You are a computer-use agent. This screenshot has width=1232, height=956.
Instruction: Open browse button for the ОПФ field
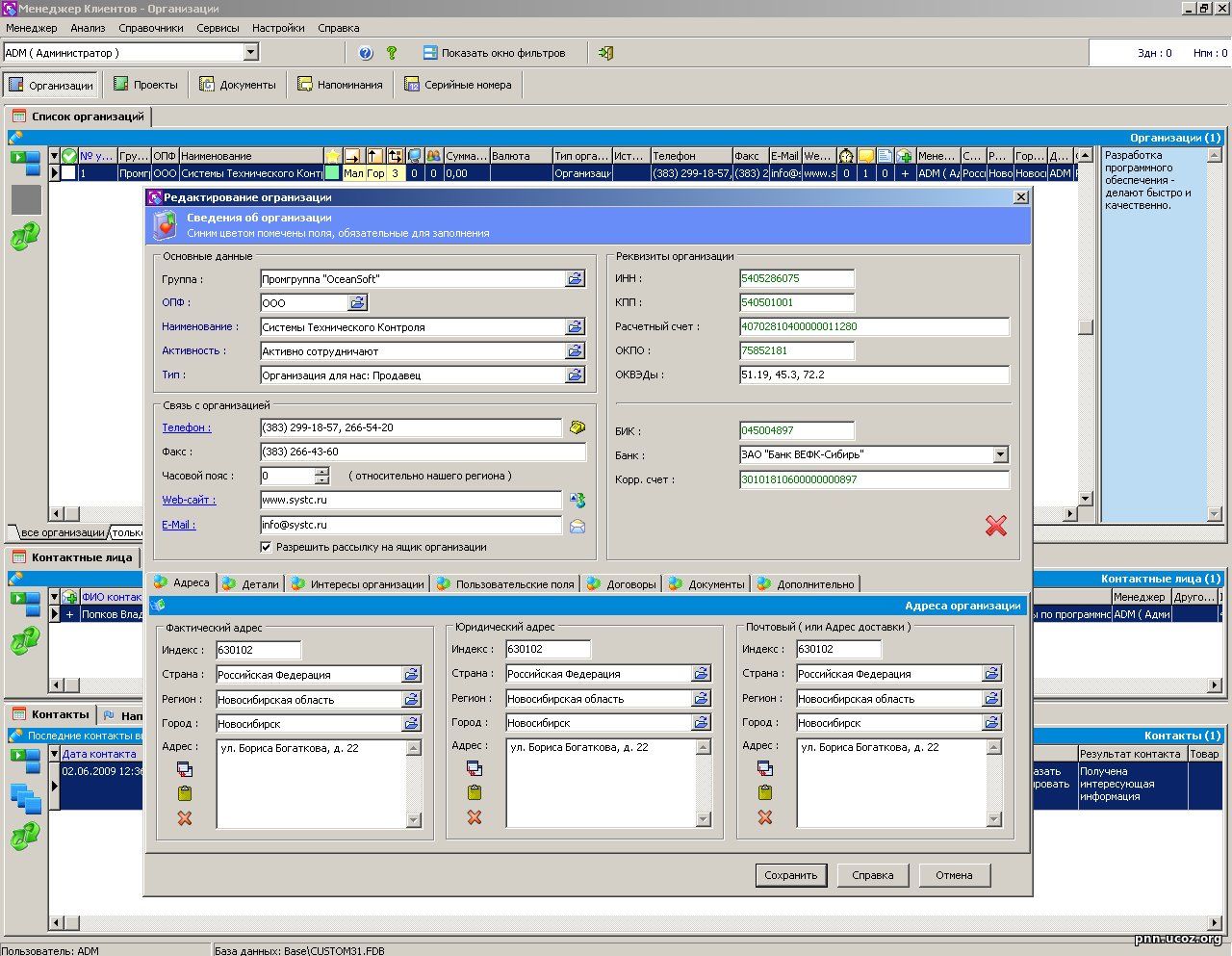357,302
